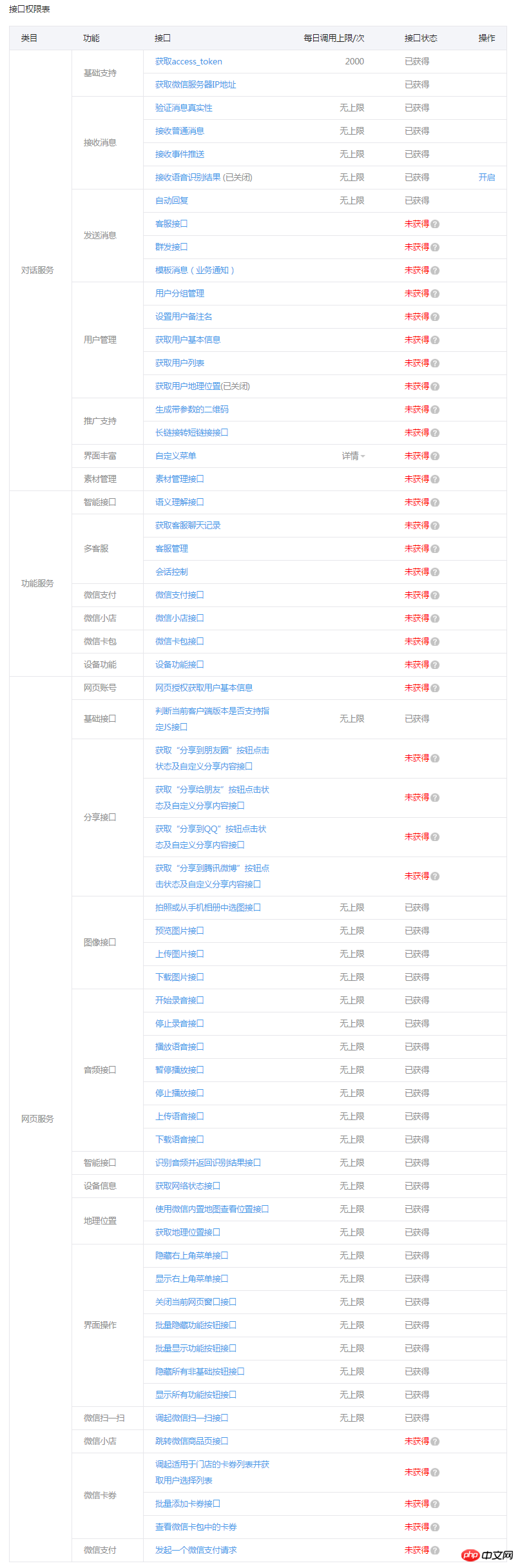Click question mark in 素材管理接口 row

pos(435,479)
